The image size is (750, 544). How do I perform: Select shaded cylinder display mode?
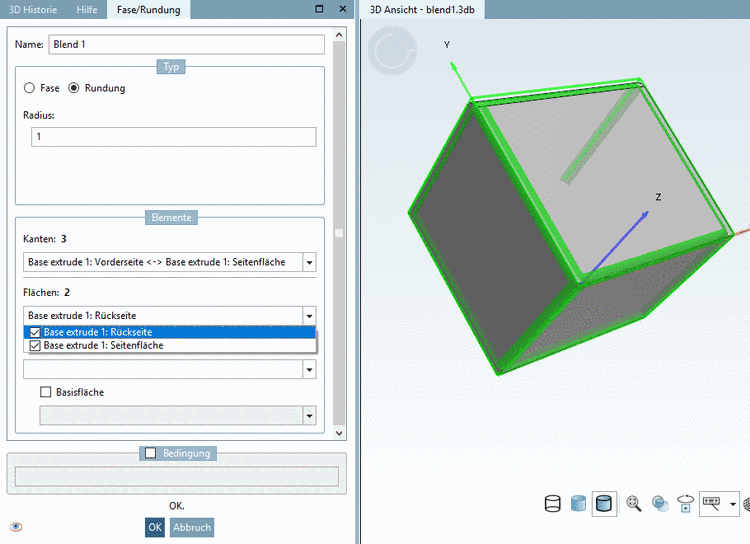[x=578, y=503]
